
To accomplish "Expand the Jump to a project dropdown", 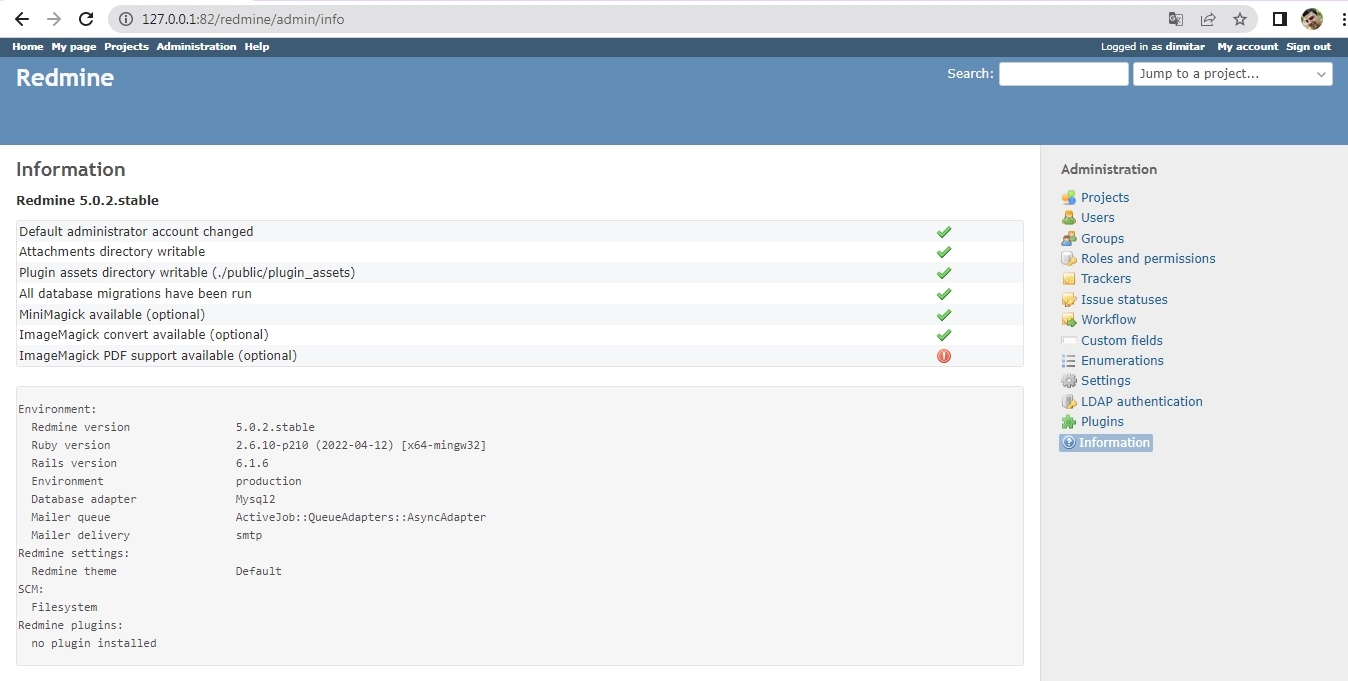I will point(1232,74).
